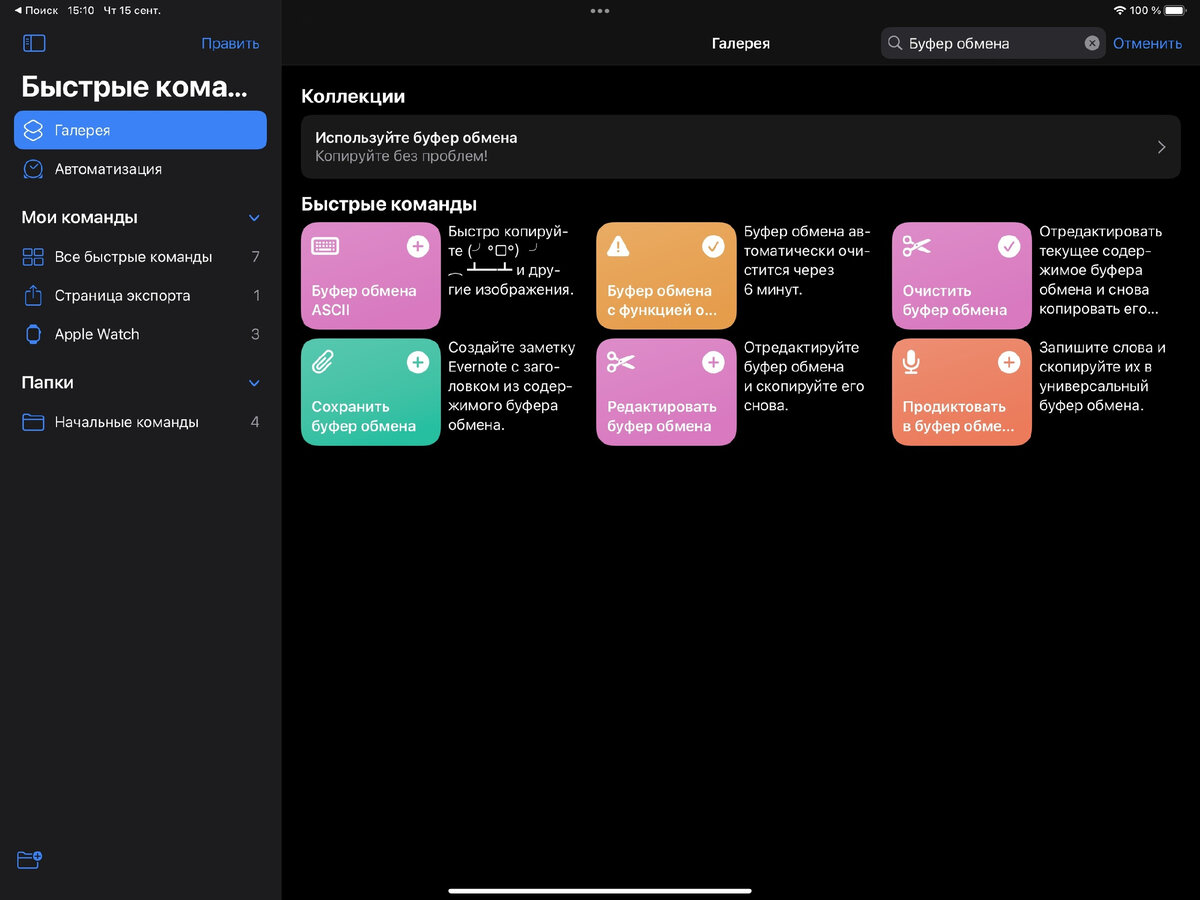Open Страница экспорта list
Screen dimensions: 1200x900
click(x=140, y=295)
